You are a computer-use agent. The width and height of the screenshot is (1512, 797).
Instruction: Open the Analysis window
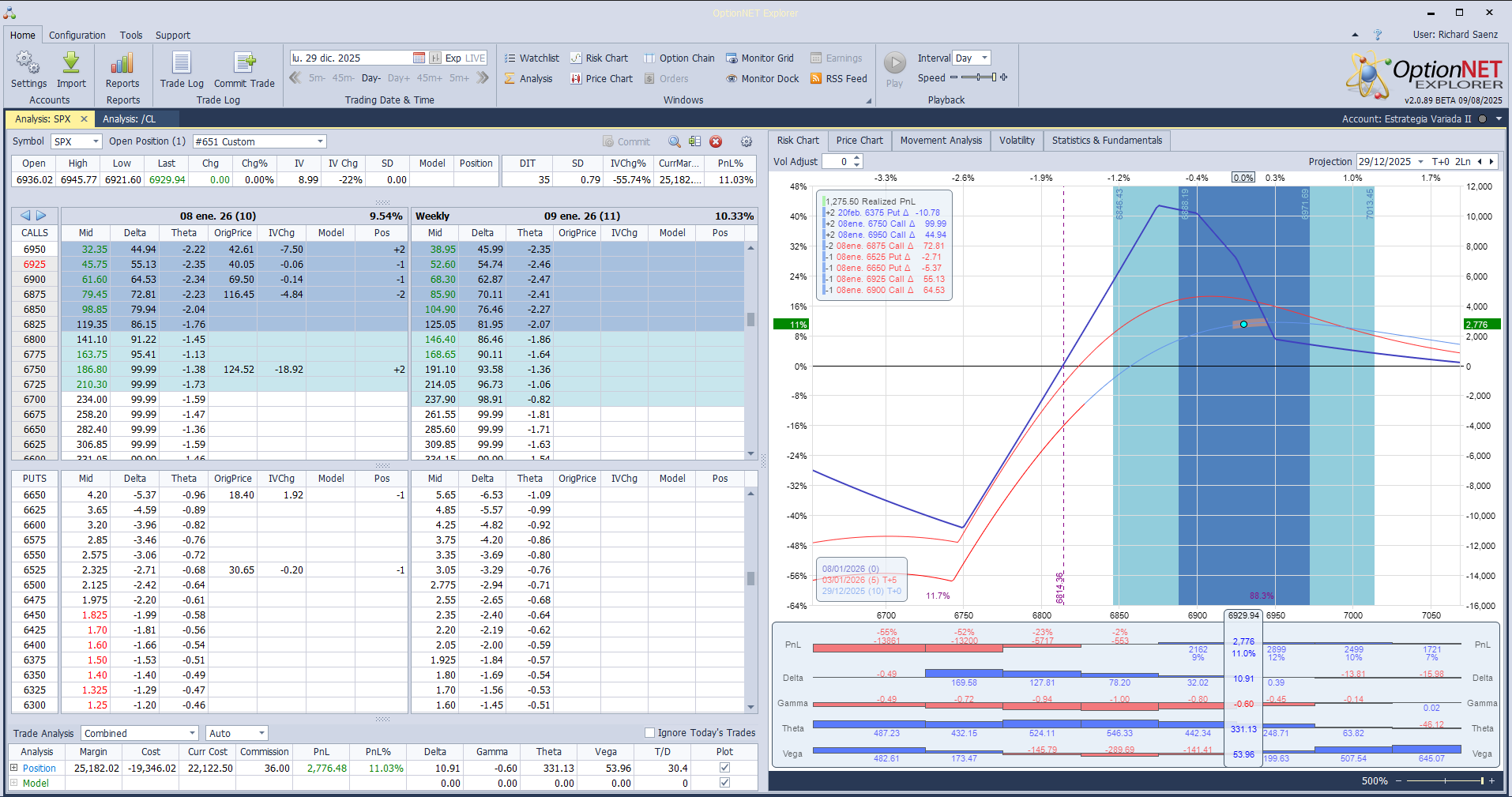[x=528, y=78]
